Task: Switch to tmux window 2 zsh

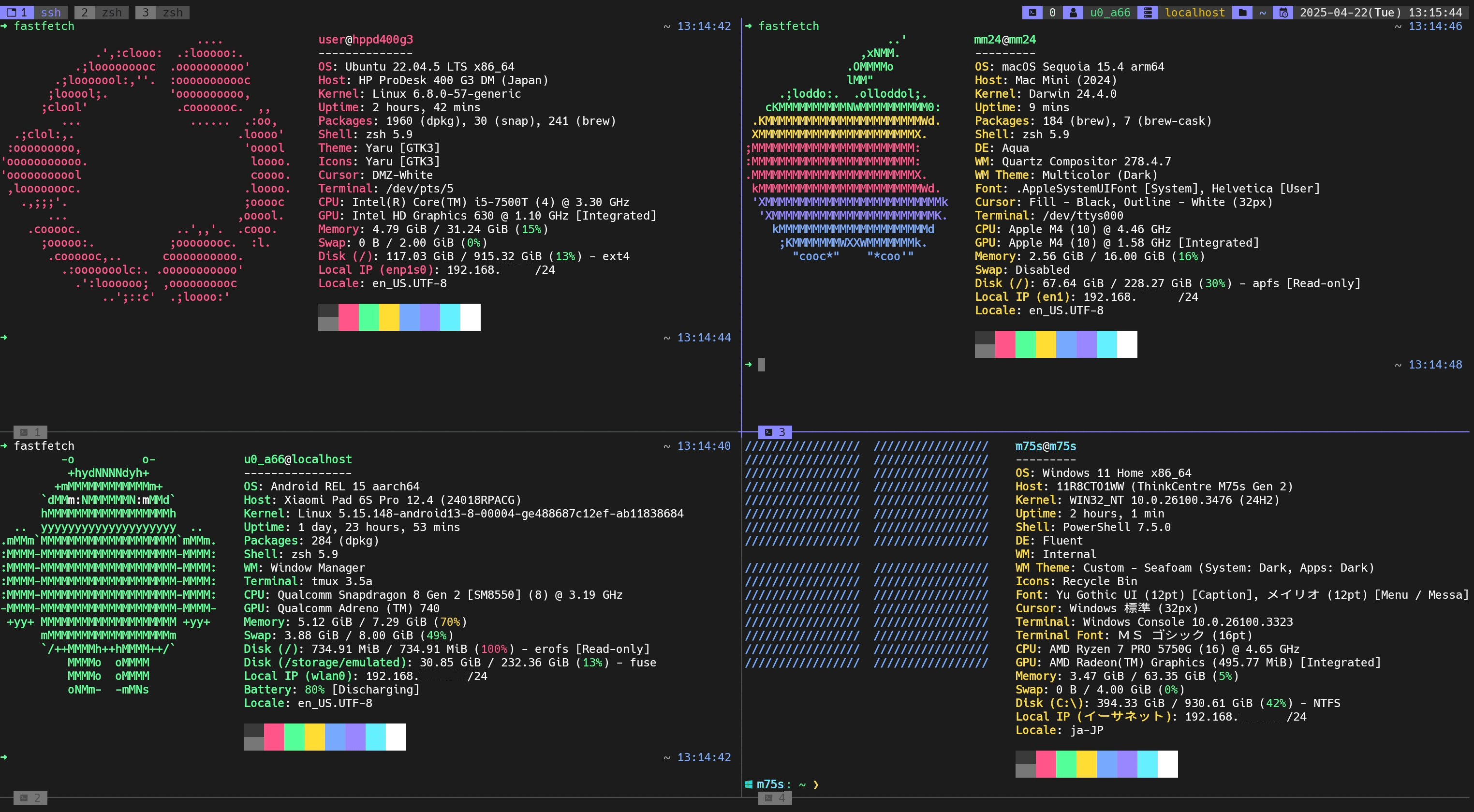Action: click(x=101, y=12)
